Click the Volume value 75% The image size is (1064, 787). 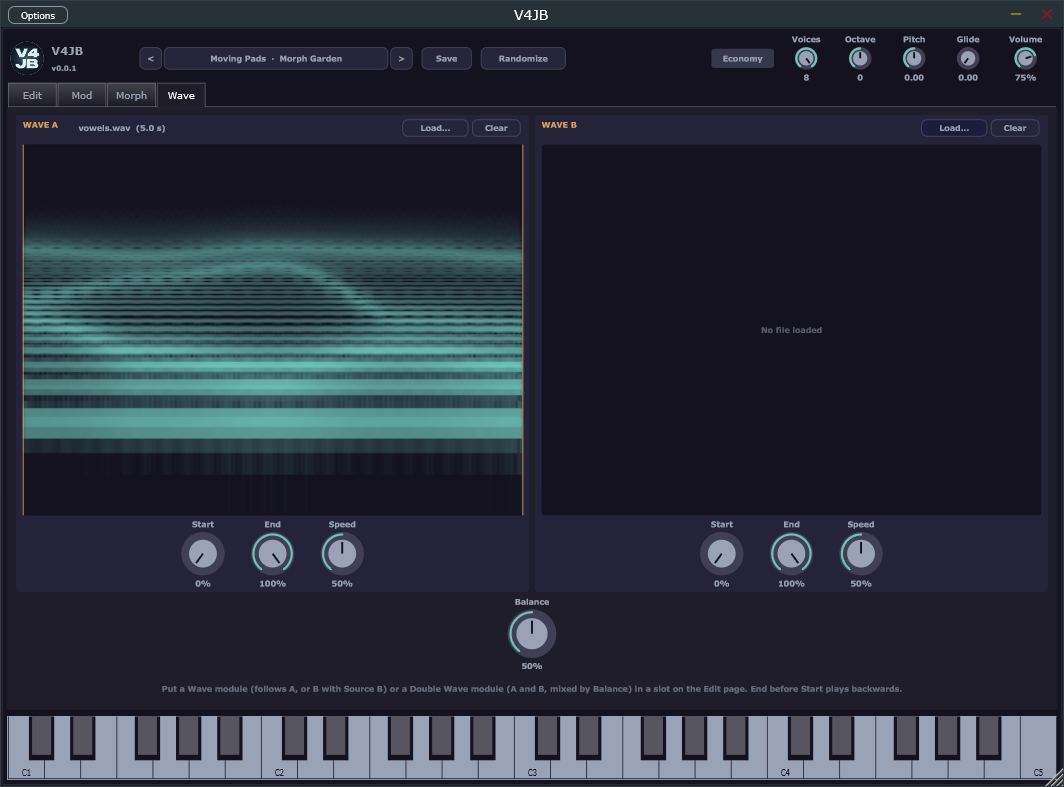pos(1025,78)
